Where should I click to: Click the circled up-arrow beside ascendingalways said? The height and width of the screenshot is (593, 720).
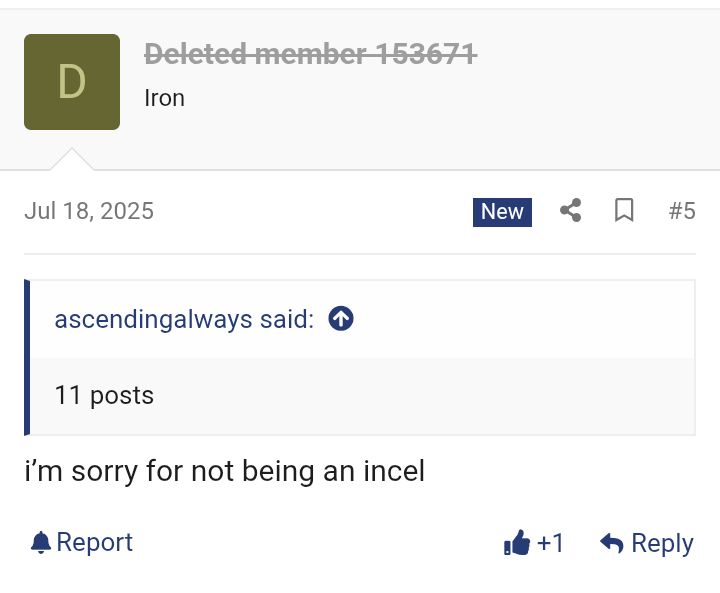pos(341,318)
